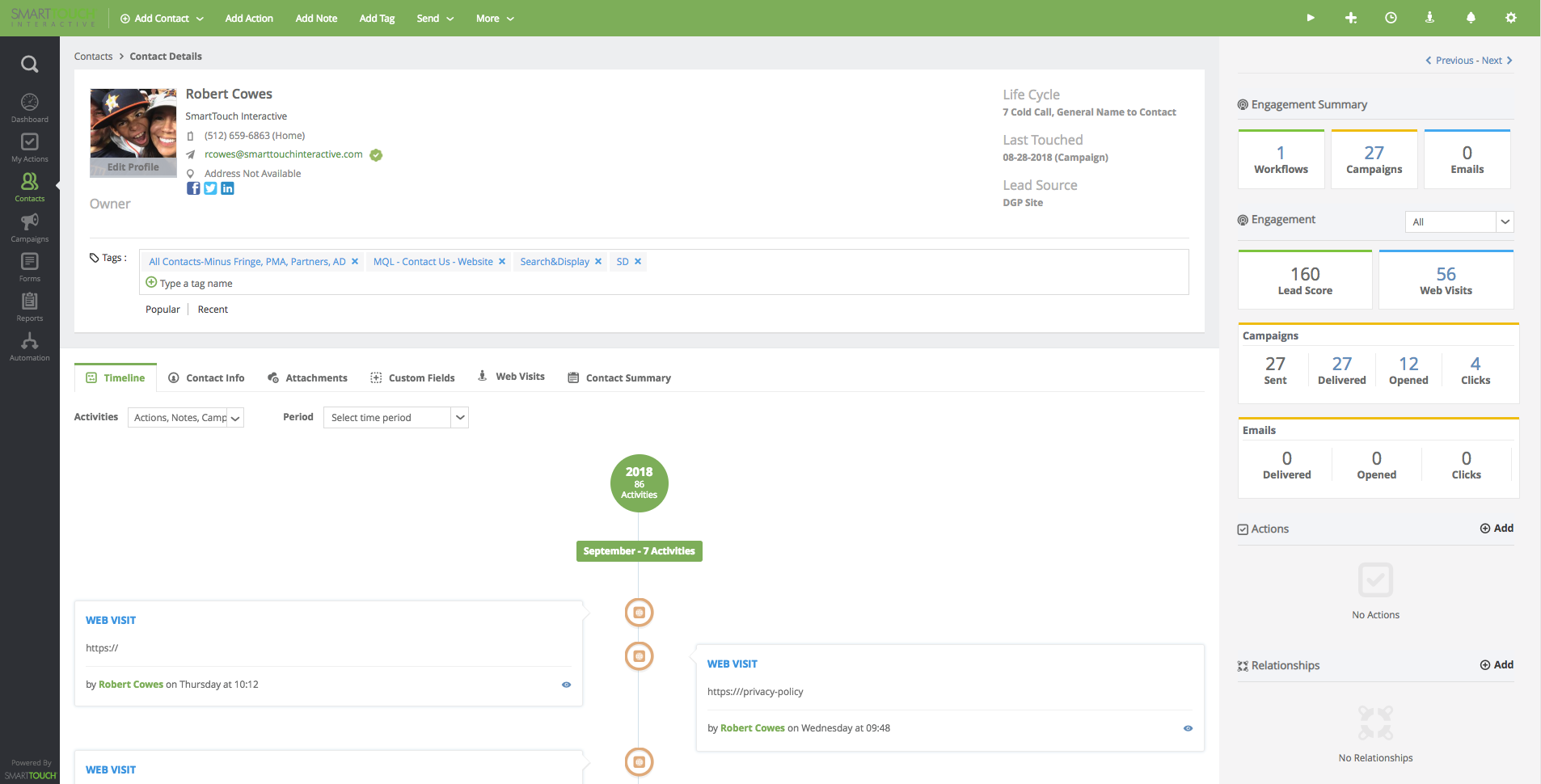The image size is (1541, 784).
Task: Add a new Action in side panel
Action: click(1497, 529)
